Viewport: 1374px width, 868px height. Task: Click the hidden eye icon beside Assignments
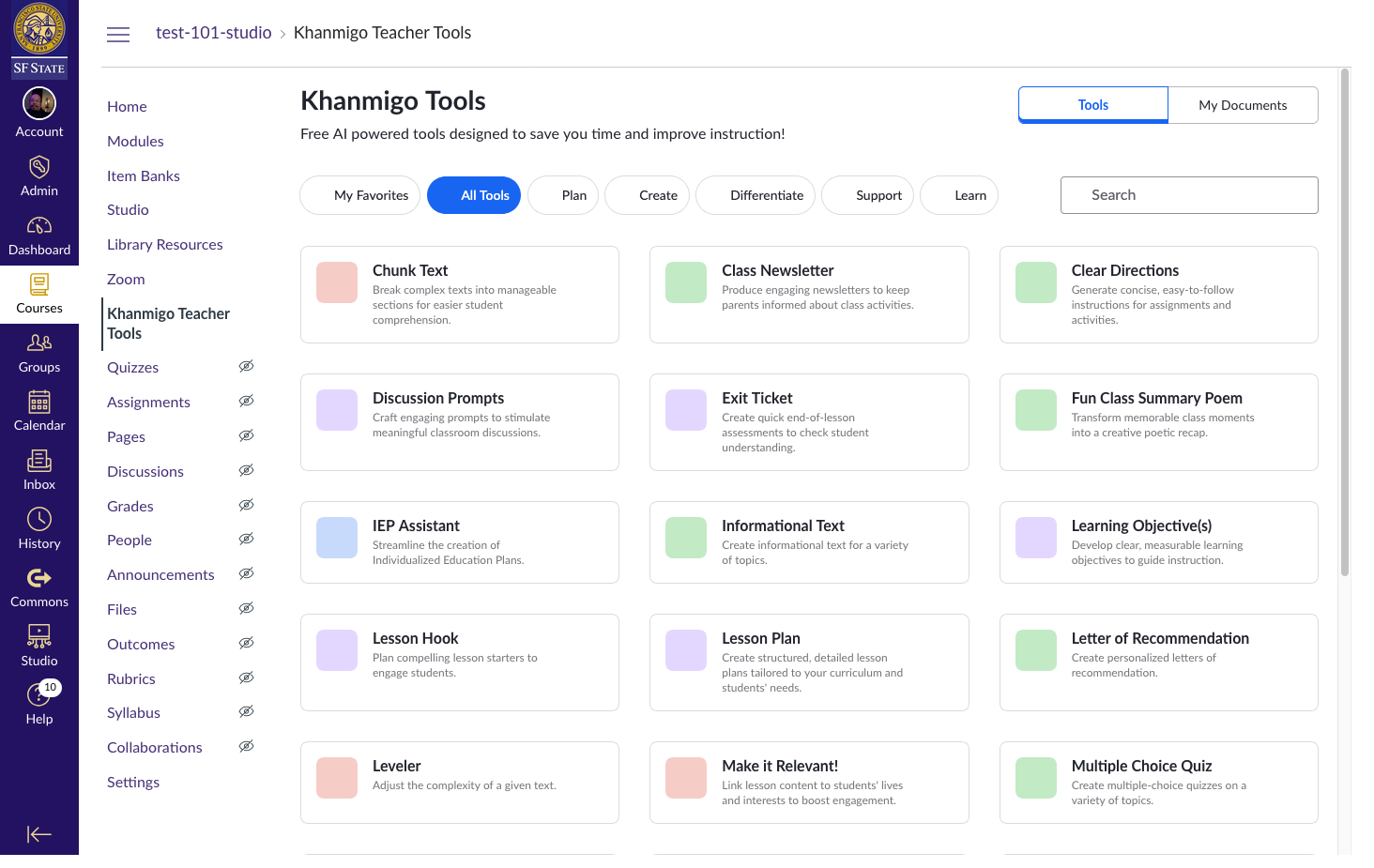246,401
